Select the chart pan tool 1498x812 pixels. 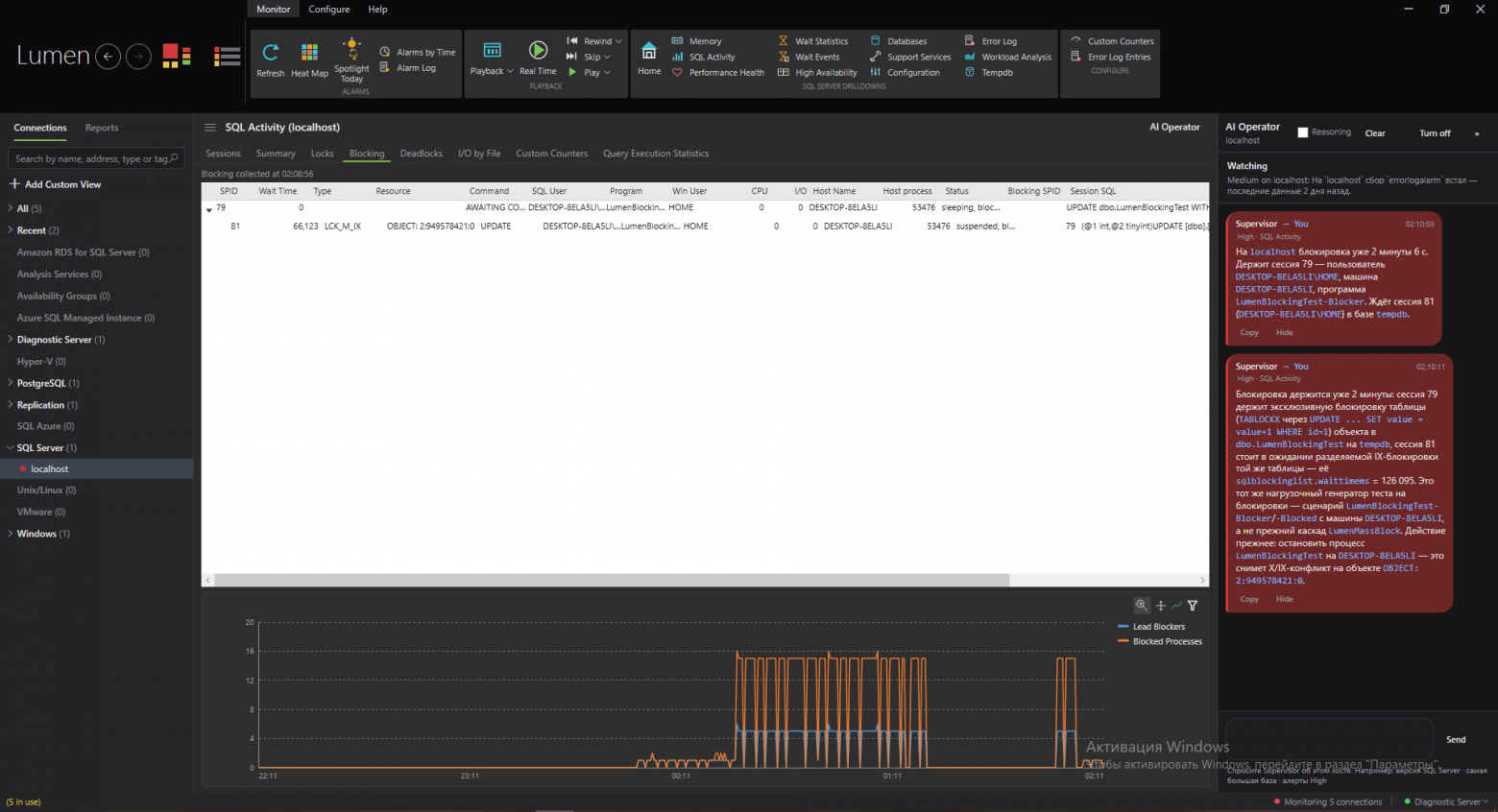[x=1161, y=606]
